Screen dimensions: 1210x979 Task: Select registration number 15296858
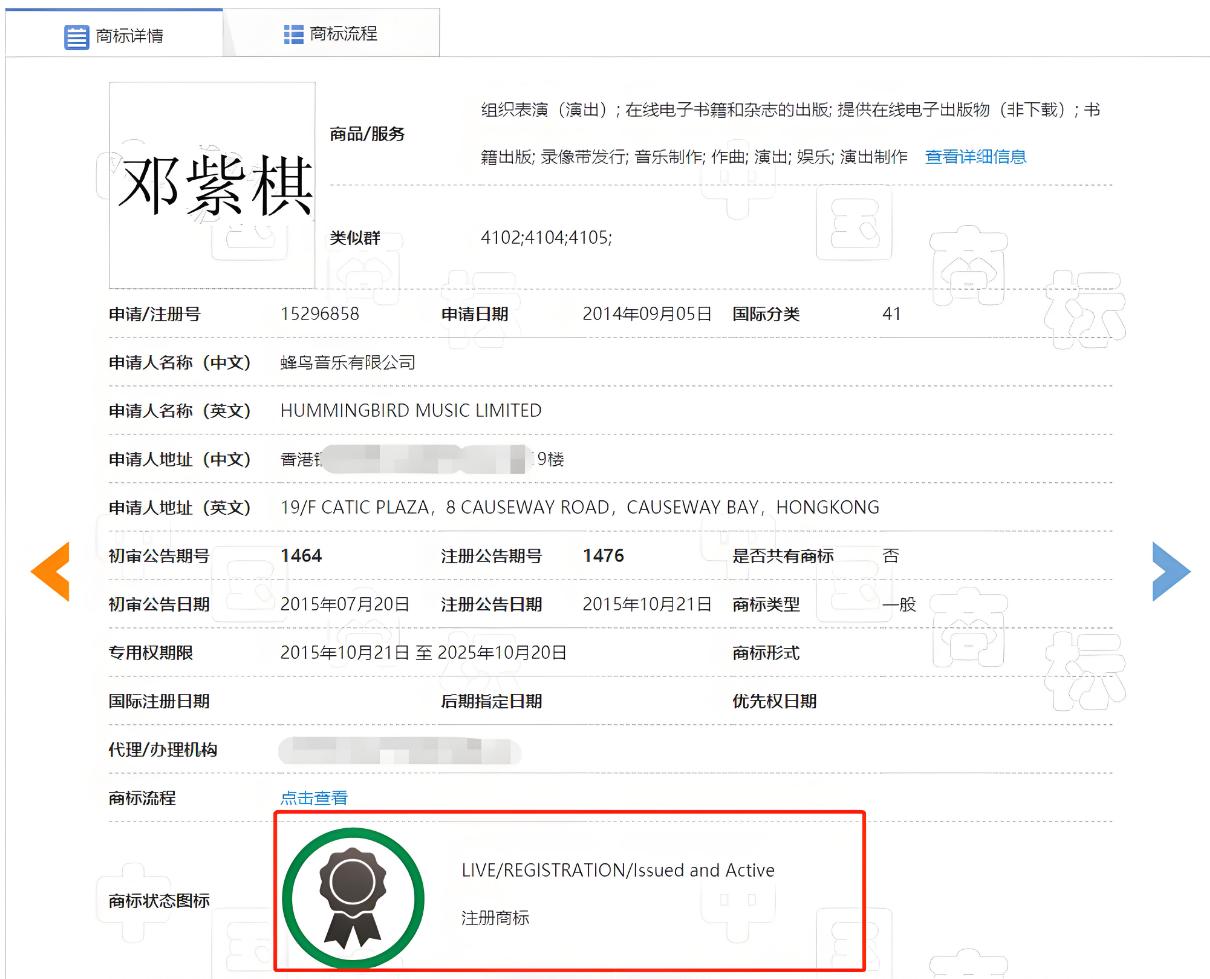(x=320, y=314)
